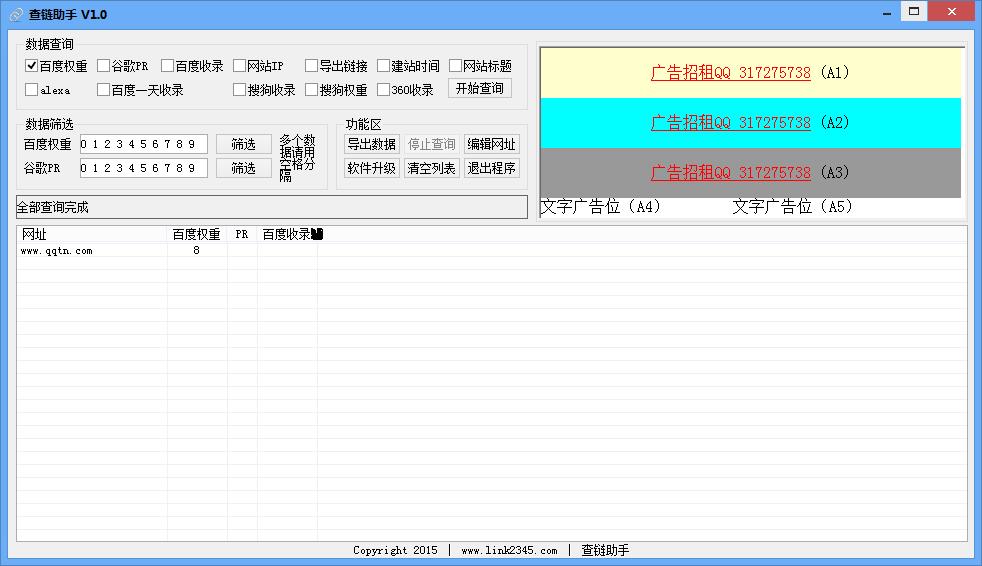Uncheck the 百度权重 checkbox
Image resolution: width=982 pixels, height=566 pixels.
point(32,66)
